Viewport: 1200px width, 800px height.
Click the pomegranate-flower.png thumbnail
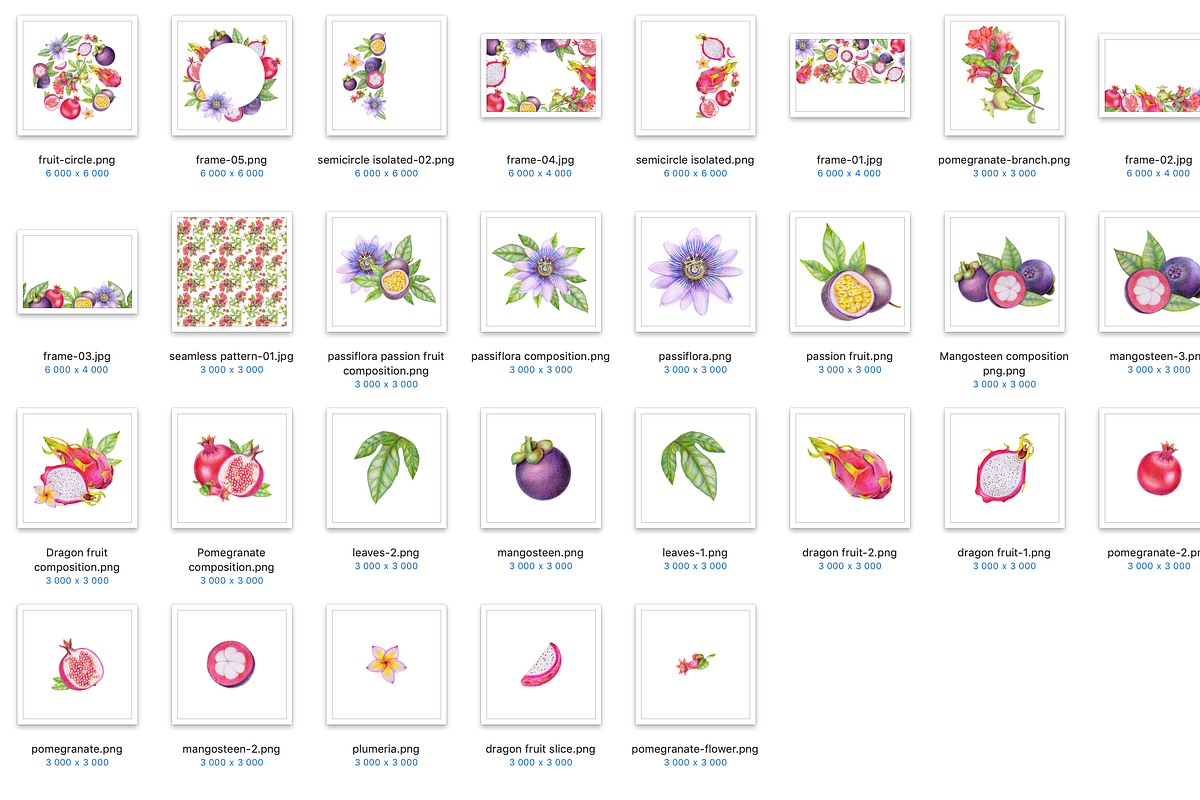click(x=695, y=664)
